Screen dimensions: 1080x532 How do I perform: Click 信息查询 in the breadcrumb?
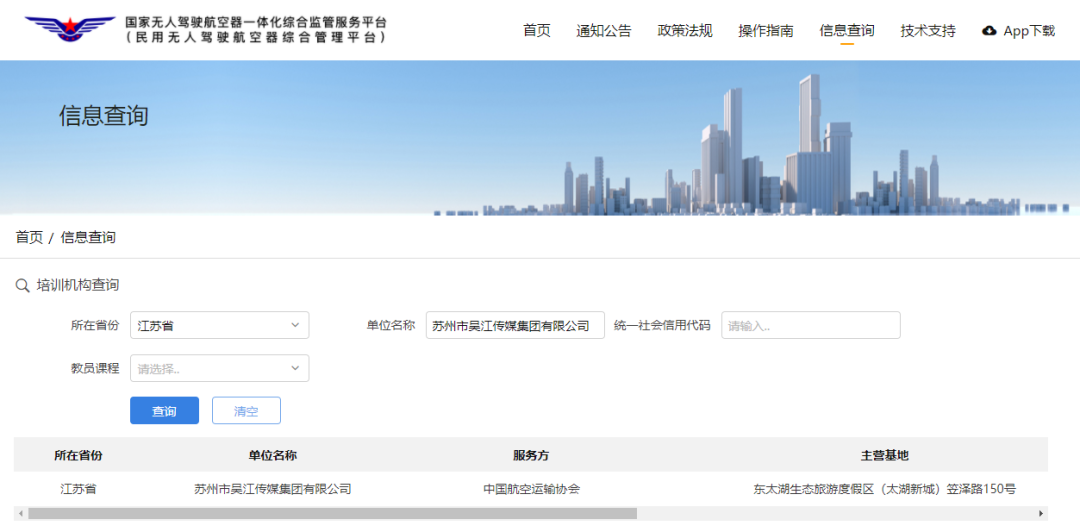click(x=88, y=238)
